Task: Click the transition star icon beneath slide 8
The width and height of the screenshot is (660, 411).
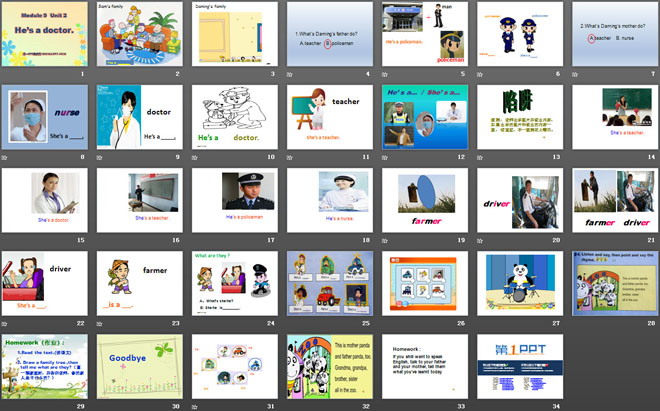Action: (x=6, y=158)
